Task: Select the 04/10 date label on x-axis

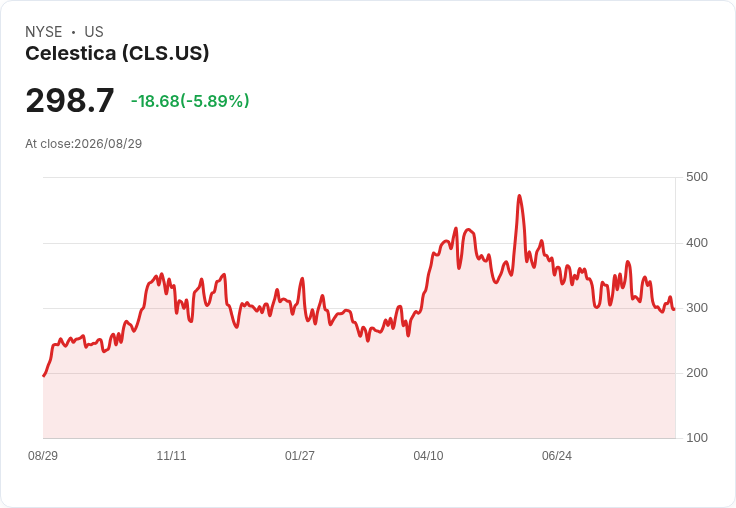Action: [x=428, y=455]
